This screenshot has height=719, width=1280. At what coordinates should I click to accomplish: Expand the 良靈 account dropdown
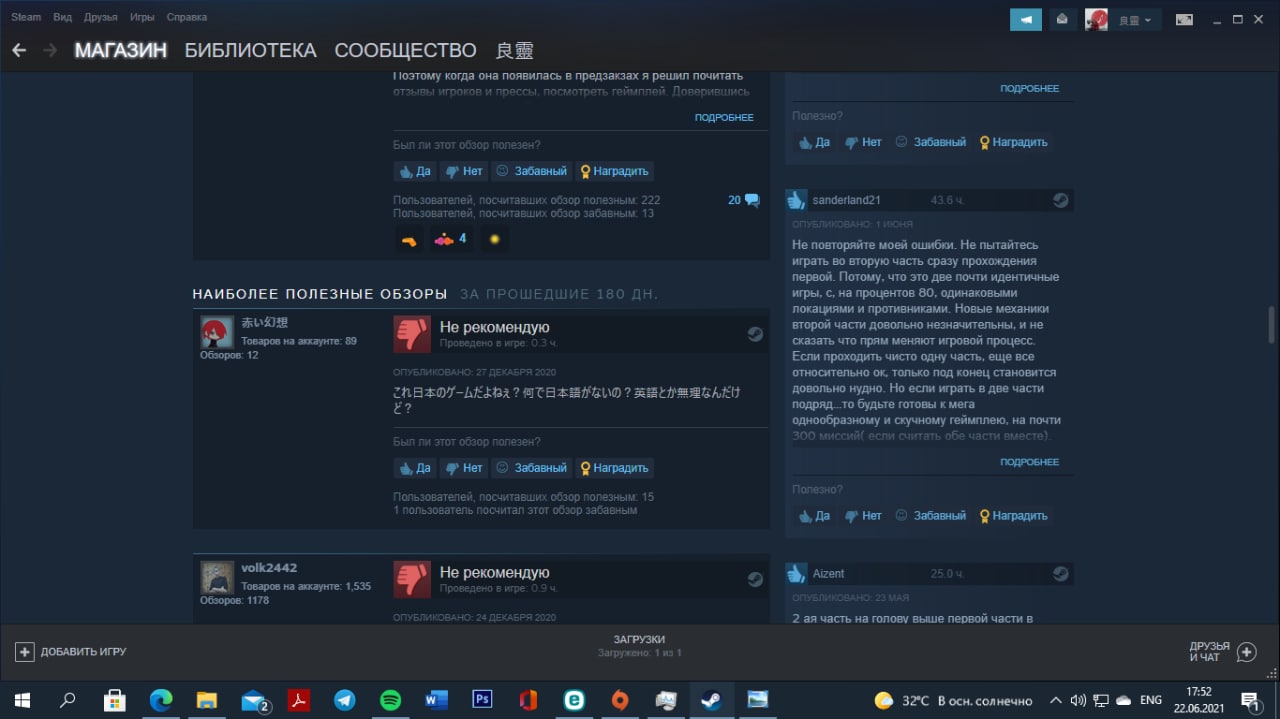tap(1135, 20)
